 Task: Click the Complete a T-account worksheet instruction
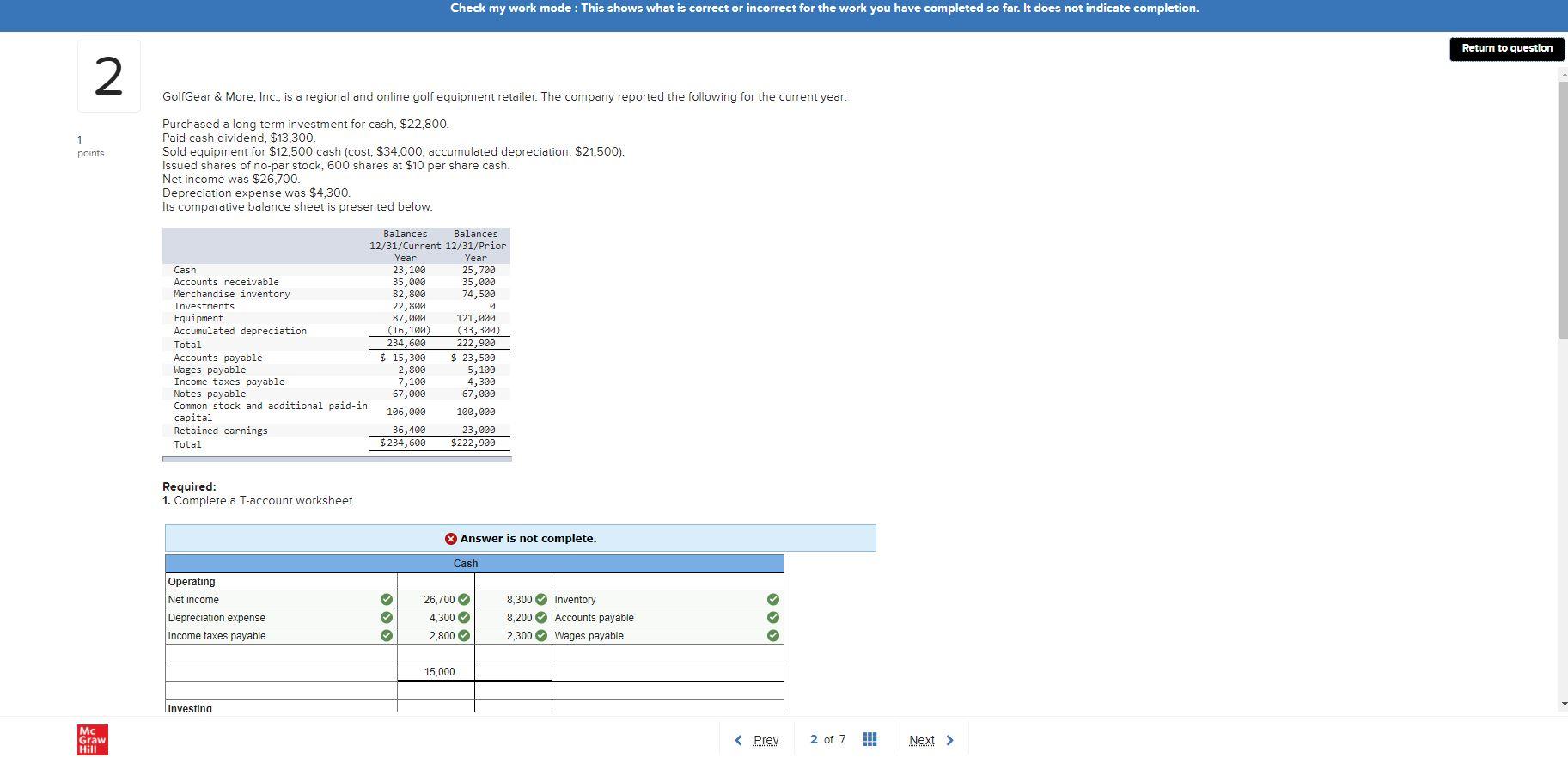tap(265, 501)
